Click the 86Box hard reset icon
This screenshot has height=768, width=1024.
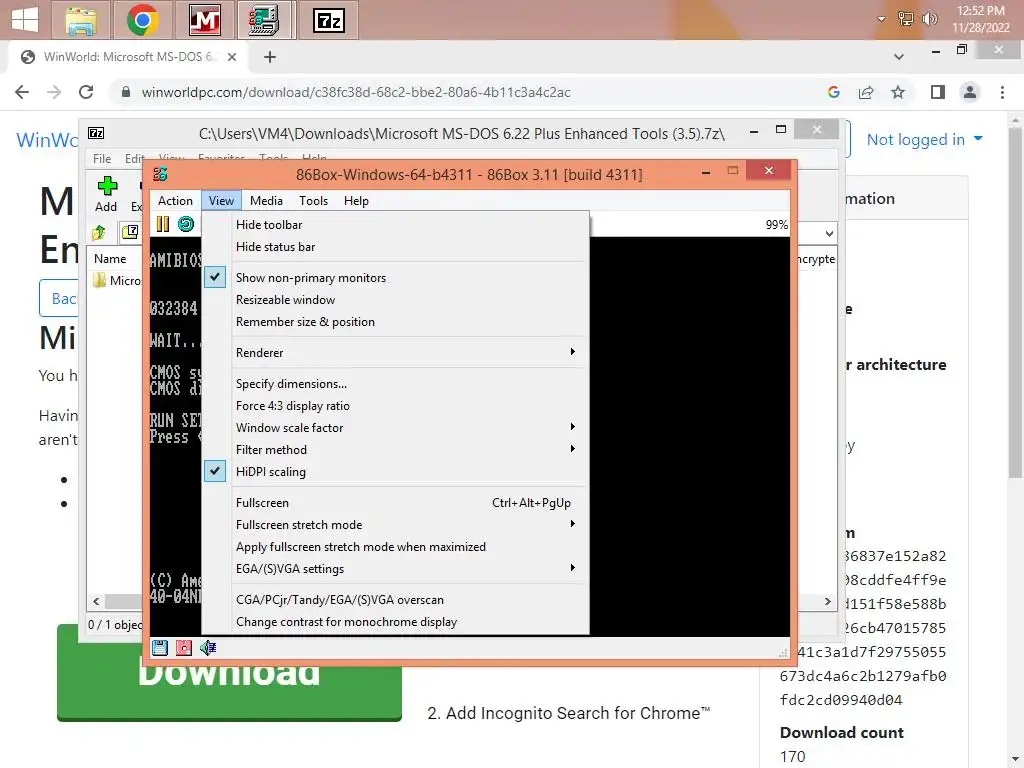pos(186,225)
